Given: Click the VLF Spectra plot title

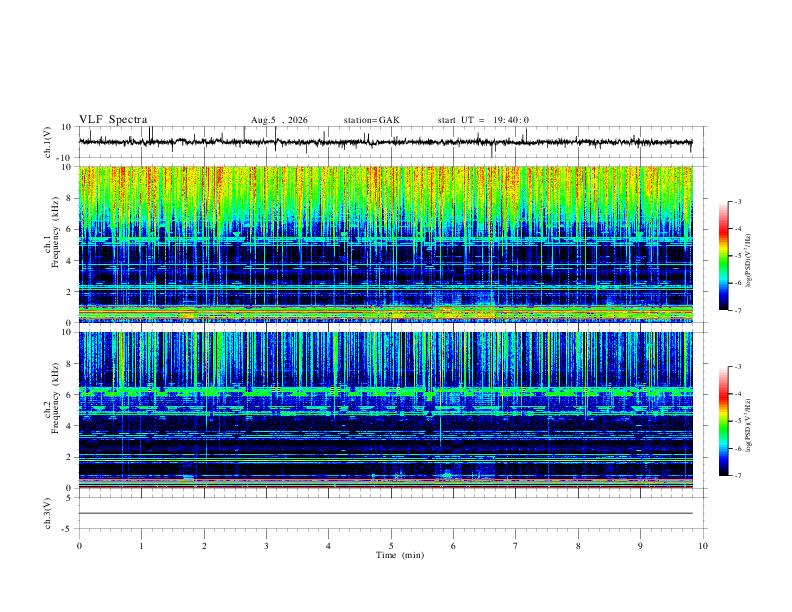Looking at the screenshot, I should coord(113,120).
